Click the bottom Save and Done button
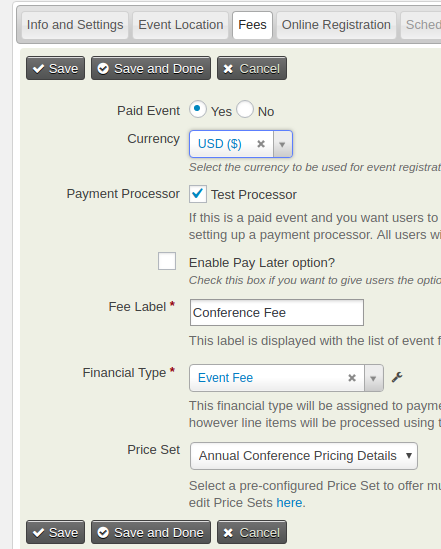Viewport: 441px width, 549px height. point(151,532)
